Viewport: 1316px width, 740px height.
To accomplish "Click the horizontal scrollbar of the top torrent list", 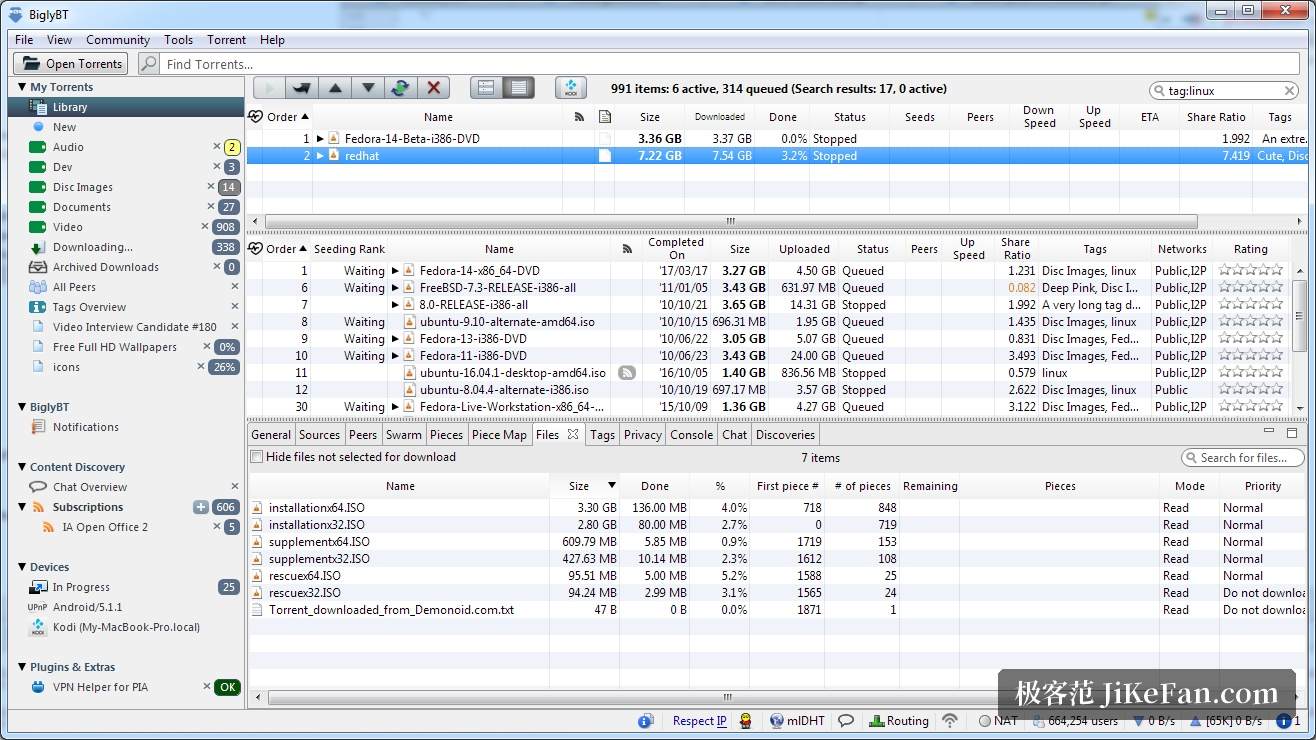I will coord(730,222).
